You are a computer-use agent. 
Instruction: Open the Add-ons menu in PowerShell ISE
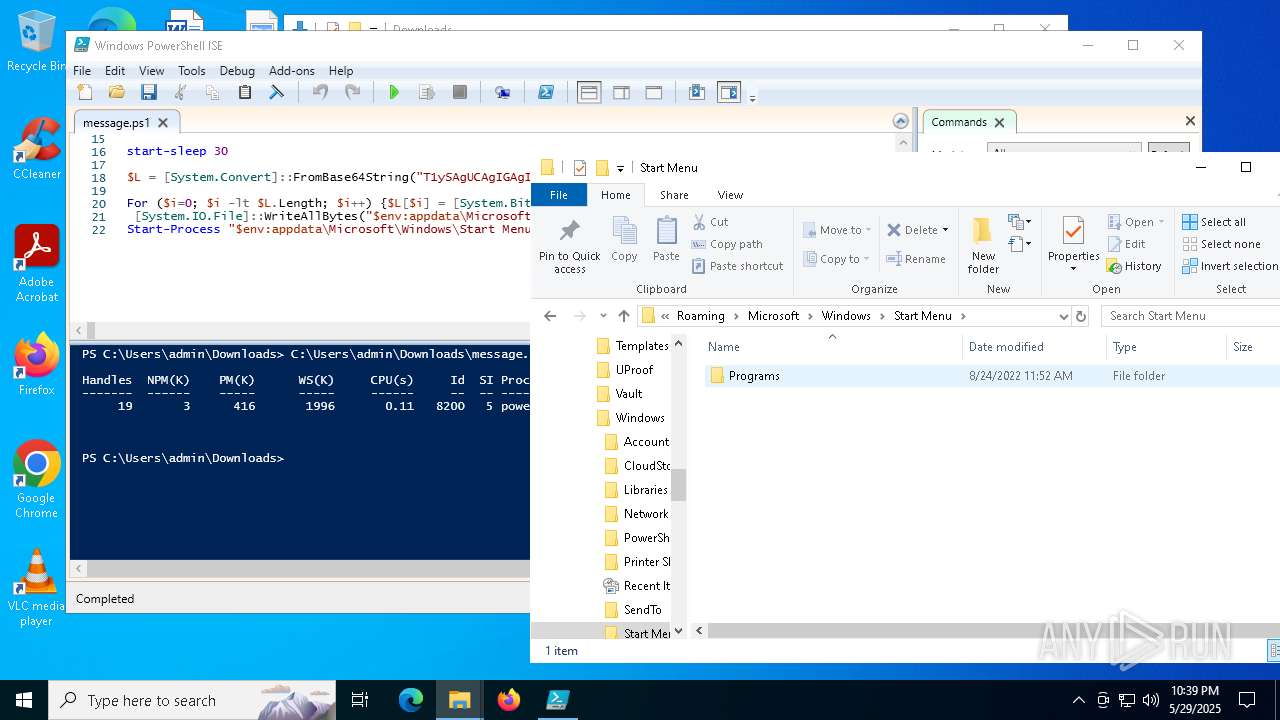[292, 71]
